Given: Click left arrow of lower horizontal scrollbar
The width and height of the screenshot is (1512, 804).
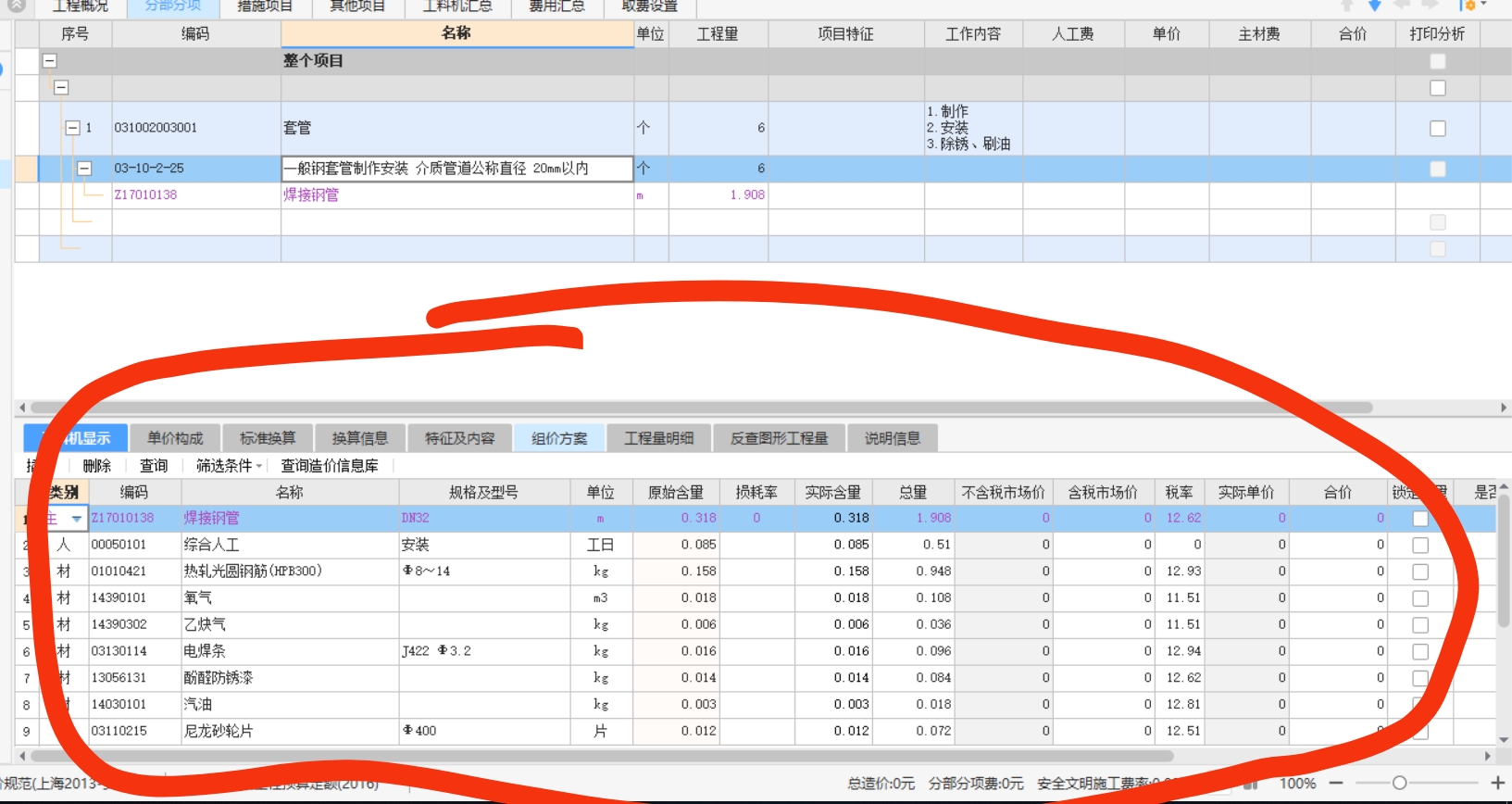Looking at the screenshot, I should coord(22,756).
